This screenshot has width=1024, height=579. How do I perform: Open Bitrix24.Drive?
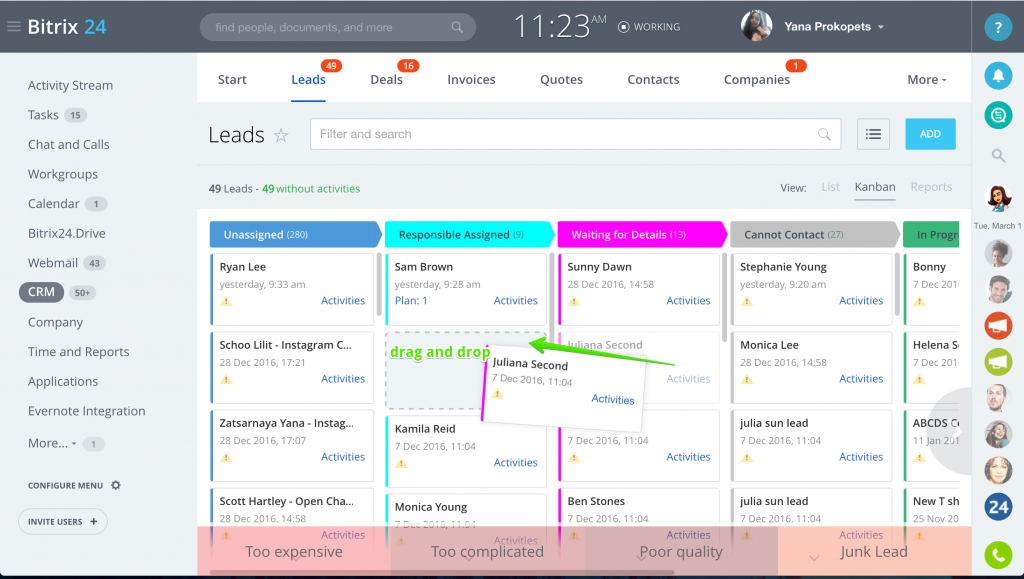[67, 234]
